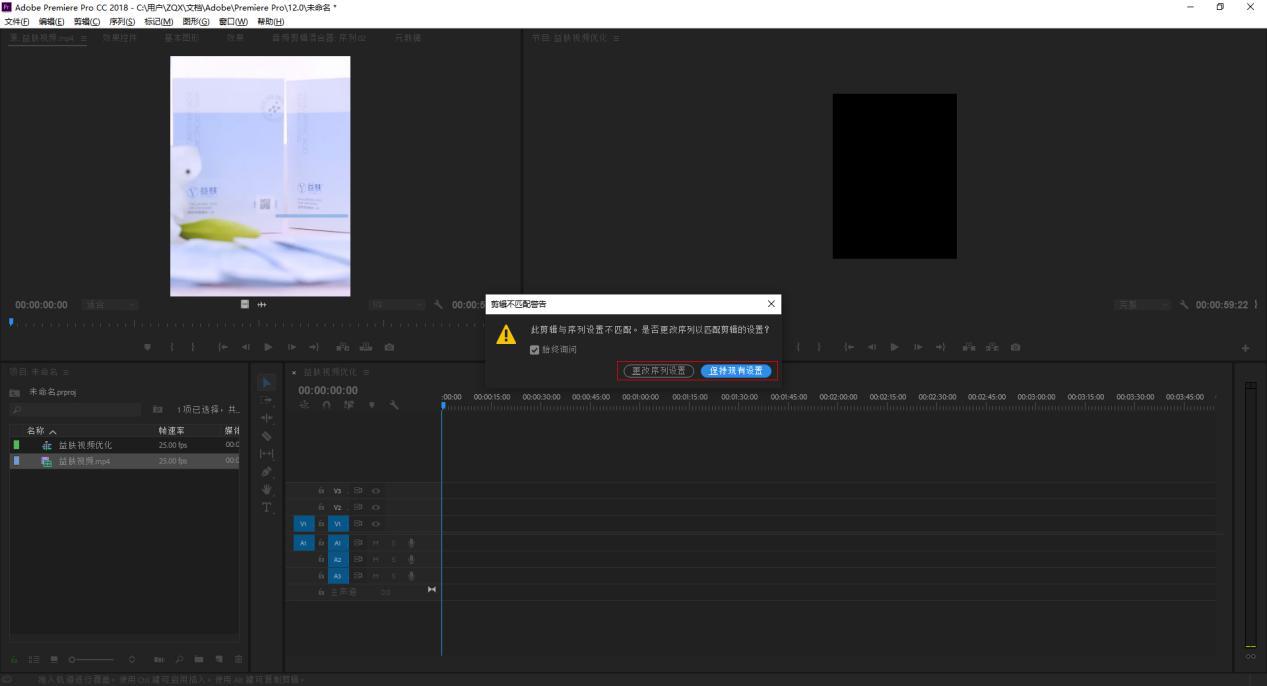Click 保持现有设置 button in the warning dialog
1267x686 pixels.
click(736, 370)
